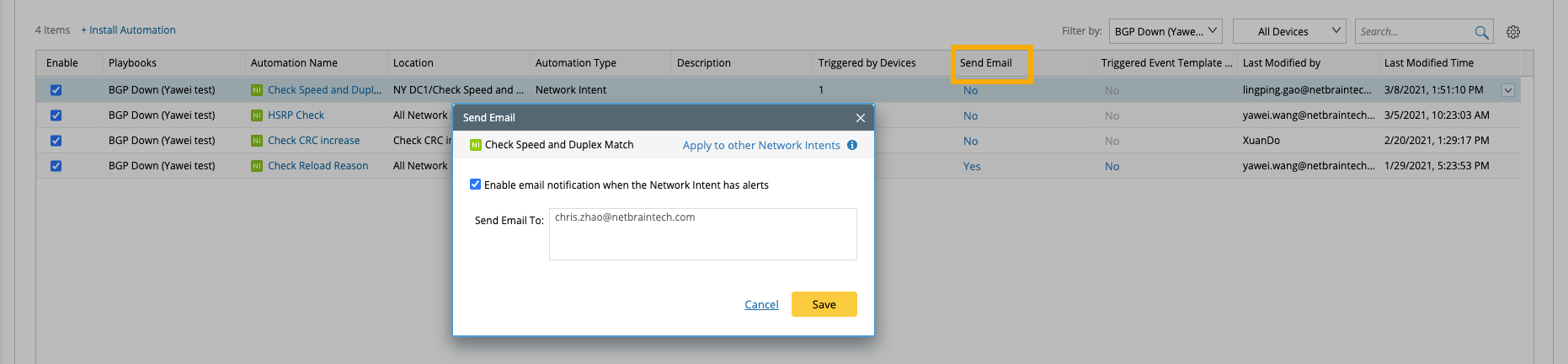Image resolution: width=1568 pixels, height=364 pixels.
Task: Sort by Description column header
Action: [704, 63]
